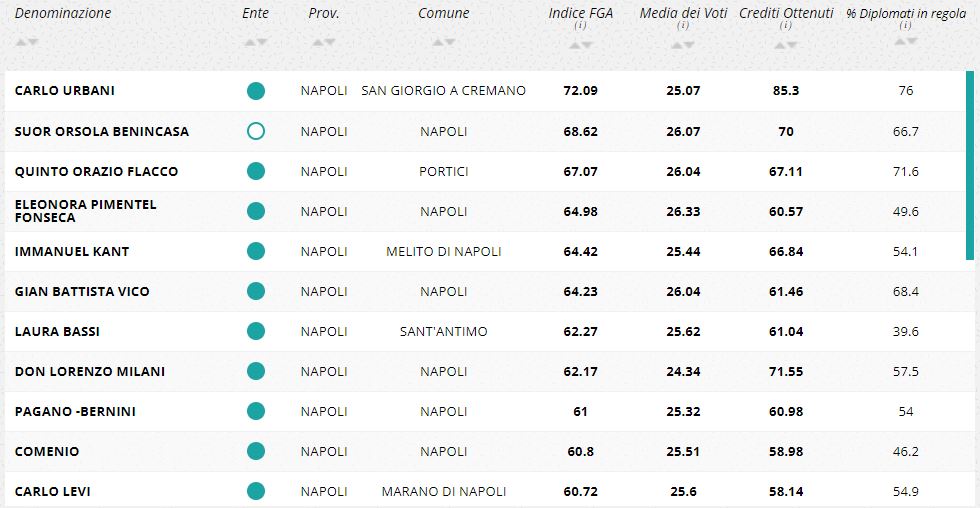The image size is (980, 508).
Task: Click the Ente circle for Comenio
Action: pos(256,451)
